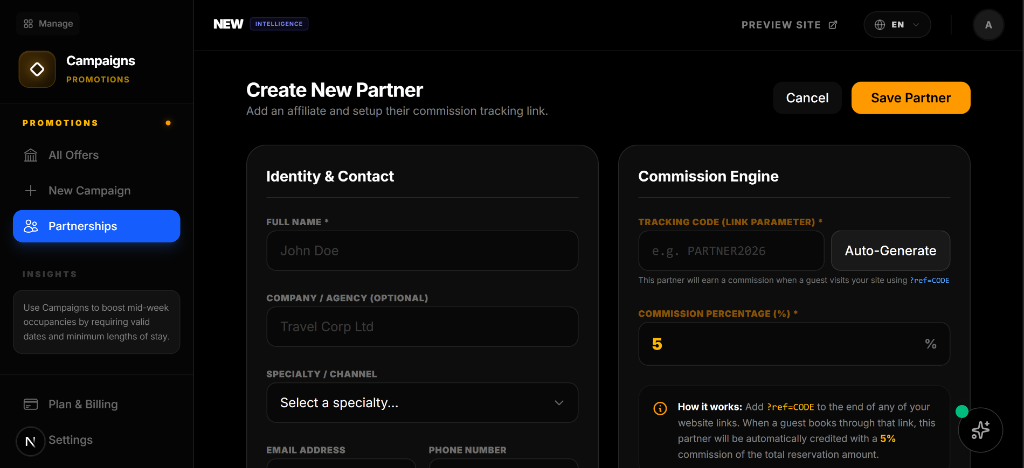Go to New Campaign in sidebar
Image resolution: width=1024 pixels, height=468 pixels.
click(x=89, y=190)
